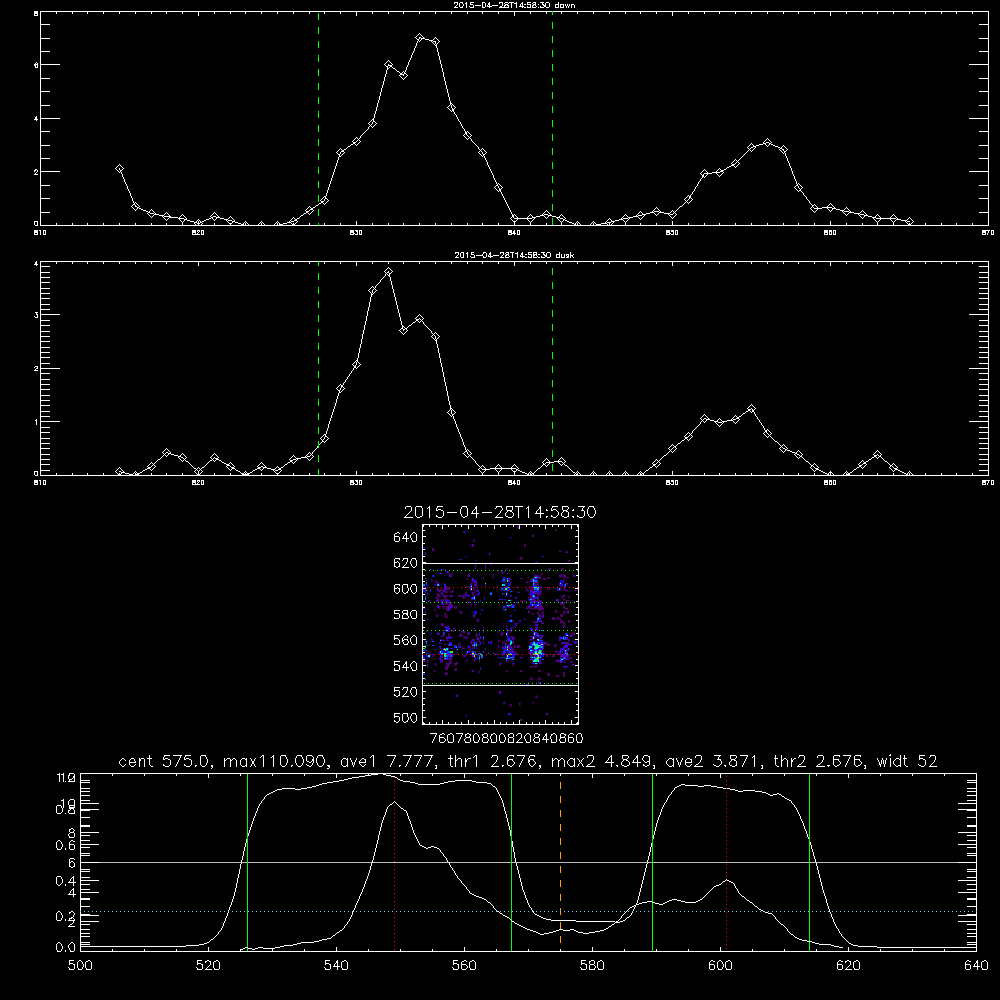Click the '640' label on heatmap y-axis
The image size is (1000, 1000).
(x=406, y=537)
